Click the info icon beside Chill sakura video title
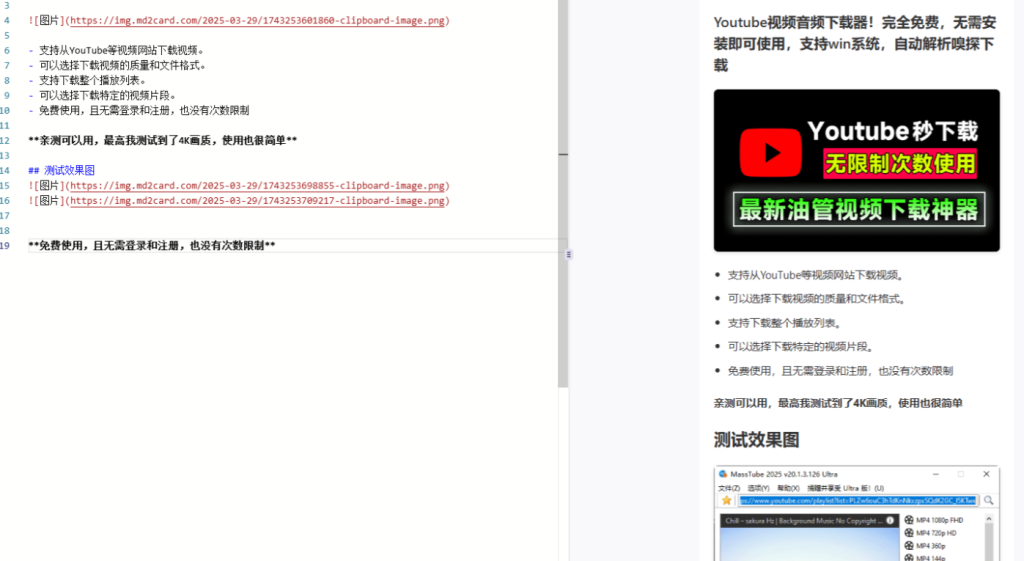Image resolution: width=1024 pixels, height=561 pixels. pos(889,521)
